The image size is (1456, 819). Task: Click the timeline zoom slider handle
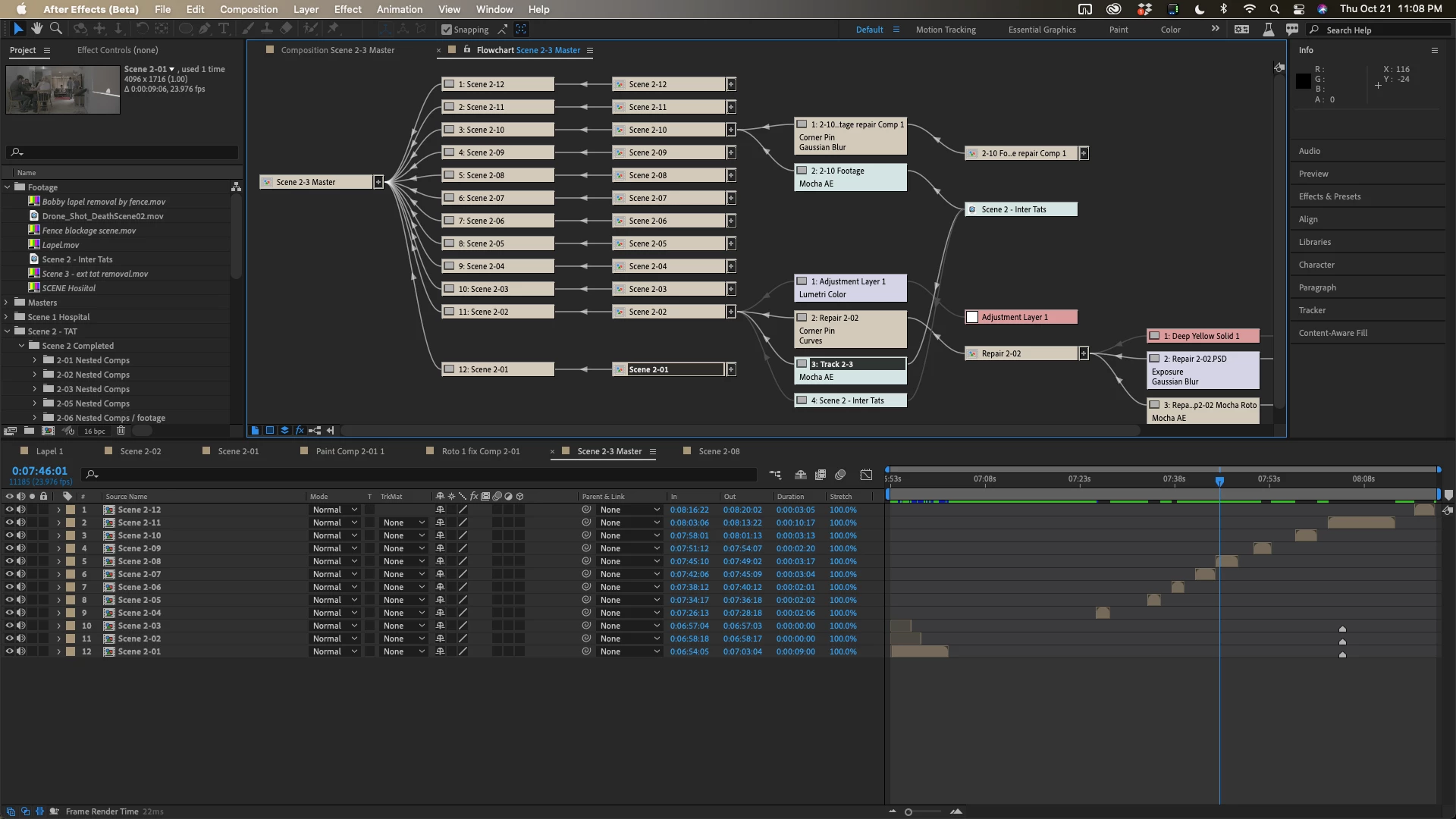tap(908, 812)
